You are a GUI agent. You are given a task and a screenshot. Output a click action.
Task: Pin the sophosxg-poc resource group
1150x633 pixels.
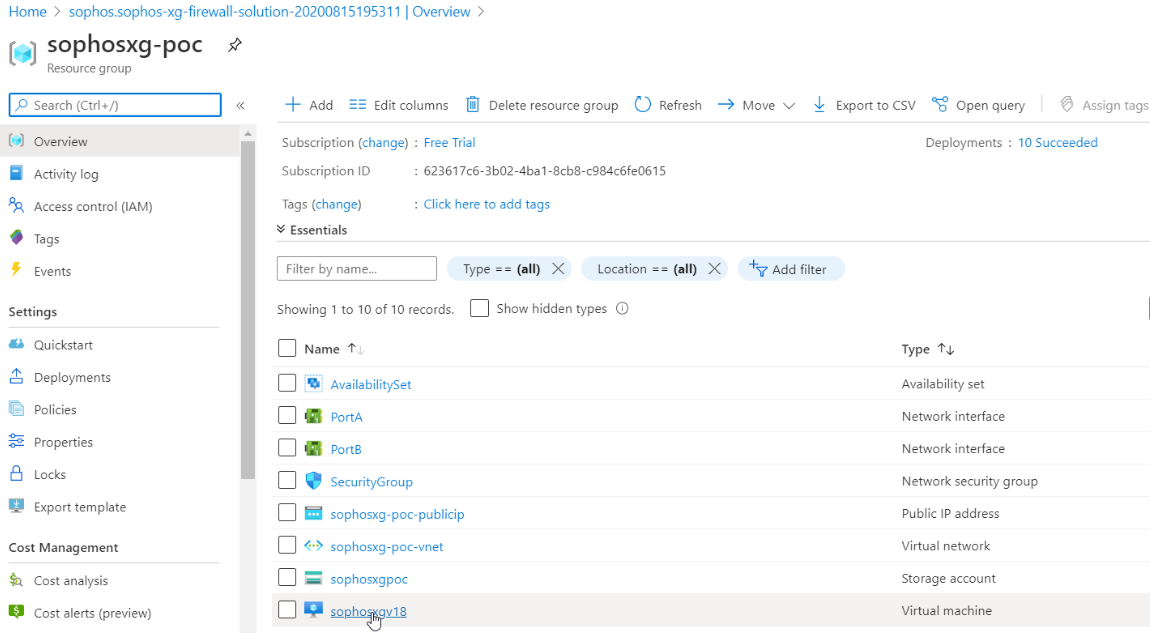tap(235, 45)
